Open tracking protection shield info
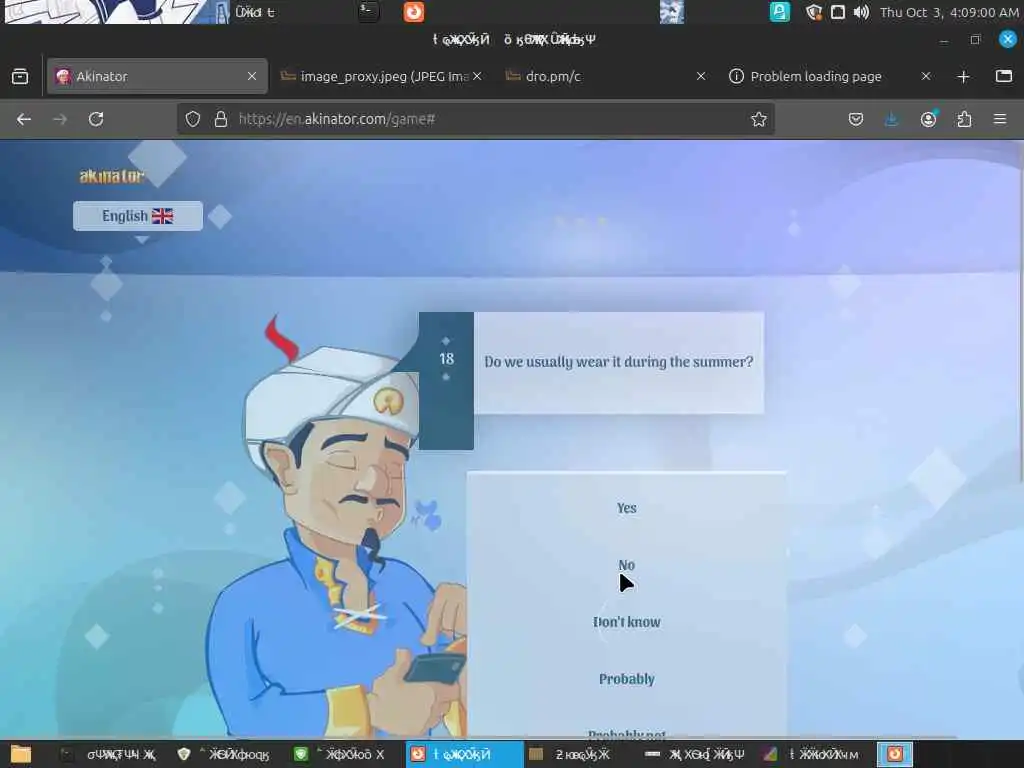The height and width of the screenshot is (768, 1024). coord(193,119)
